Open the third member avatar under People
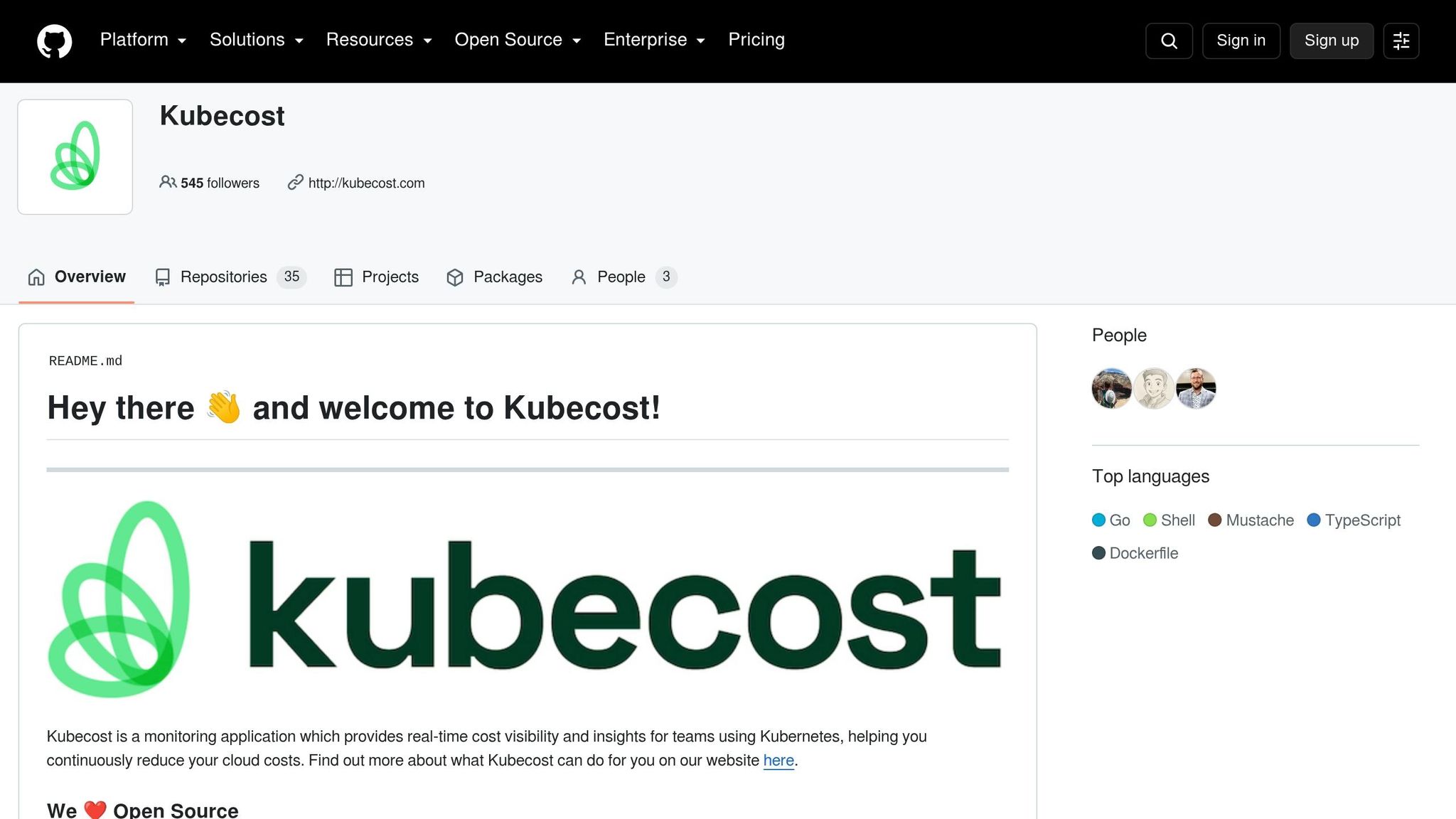 tap(1196, 388)
